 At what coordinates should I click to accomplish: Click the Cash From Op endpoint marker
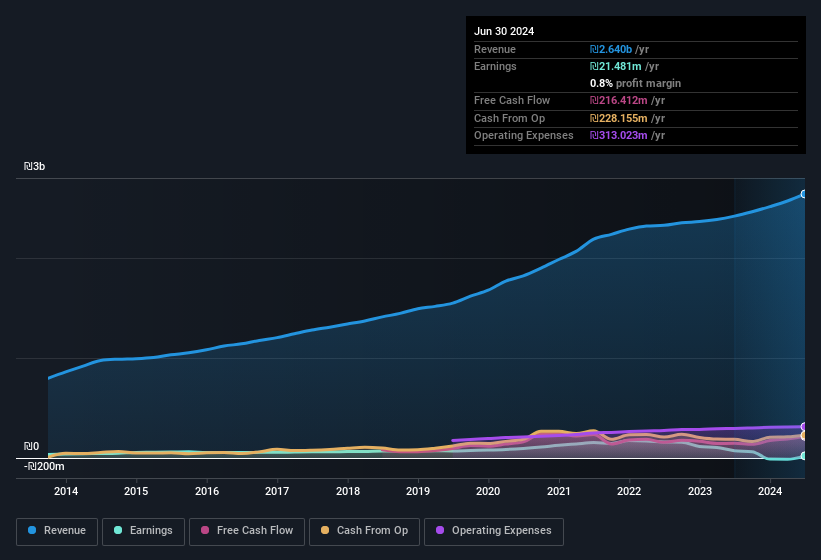coord(804,435)
